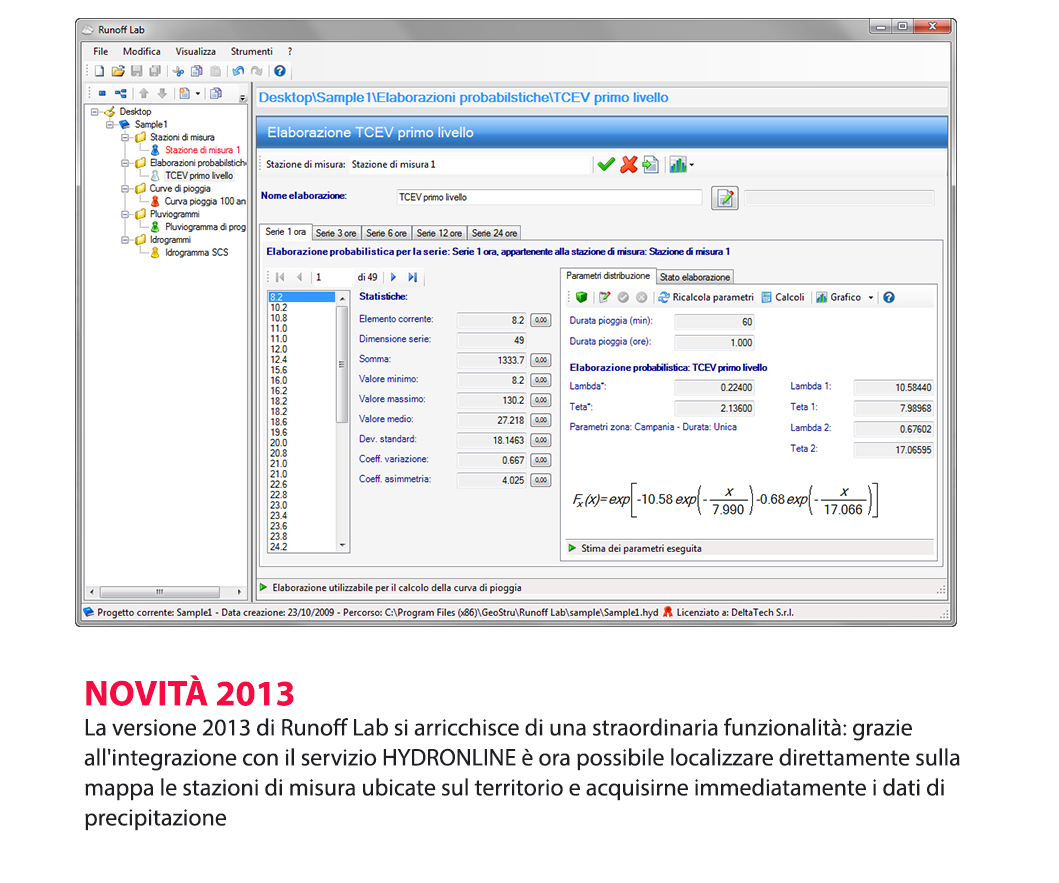Viewport: 1059px width, 883px height.
Task: Switch to the Serie 6 ore tab
Action: click(x=386, y=233)
